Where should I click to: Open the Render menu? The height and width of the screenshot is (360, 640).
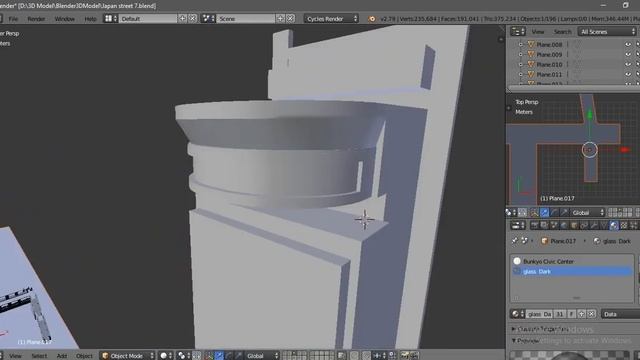click(36, 19)
